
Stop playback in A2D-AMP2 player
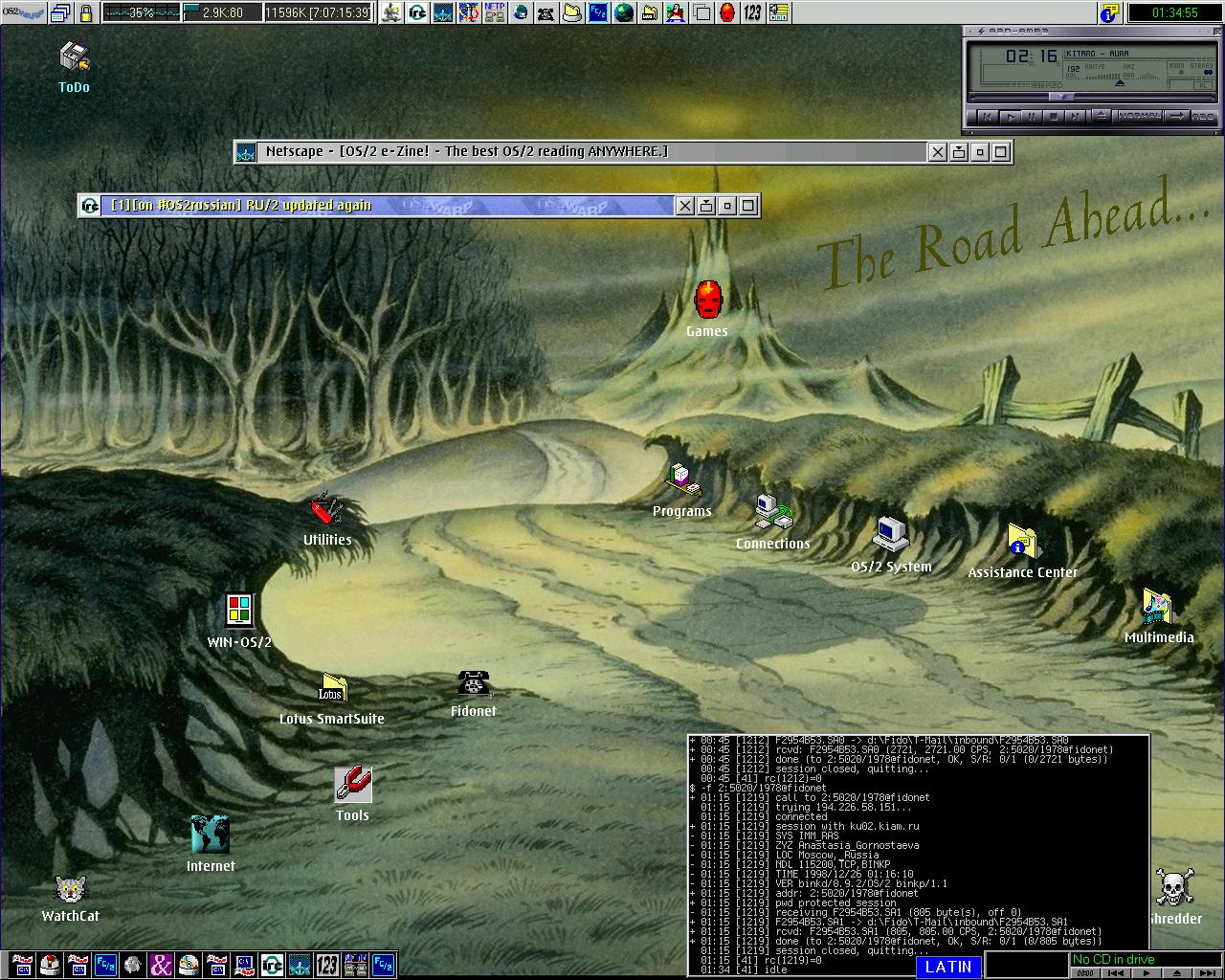1054,117
